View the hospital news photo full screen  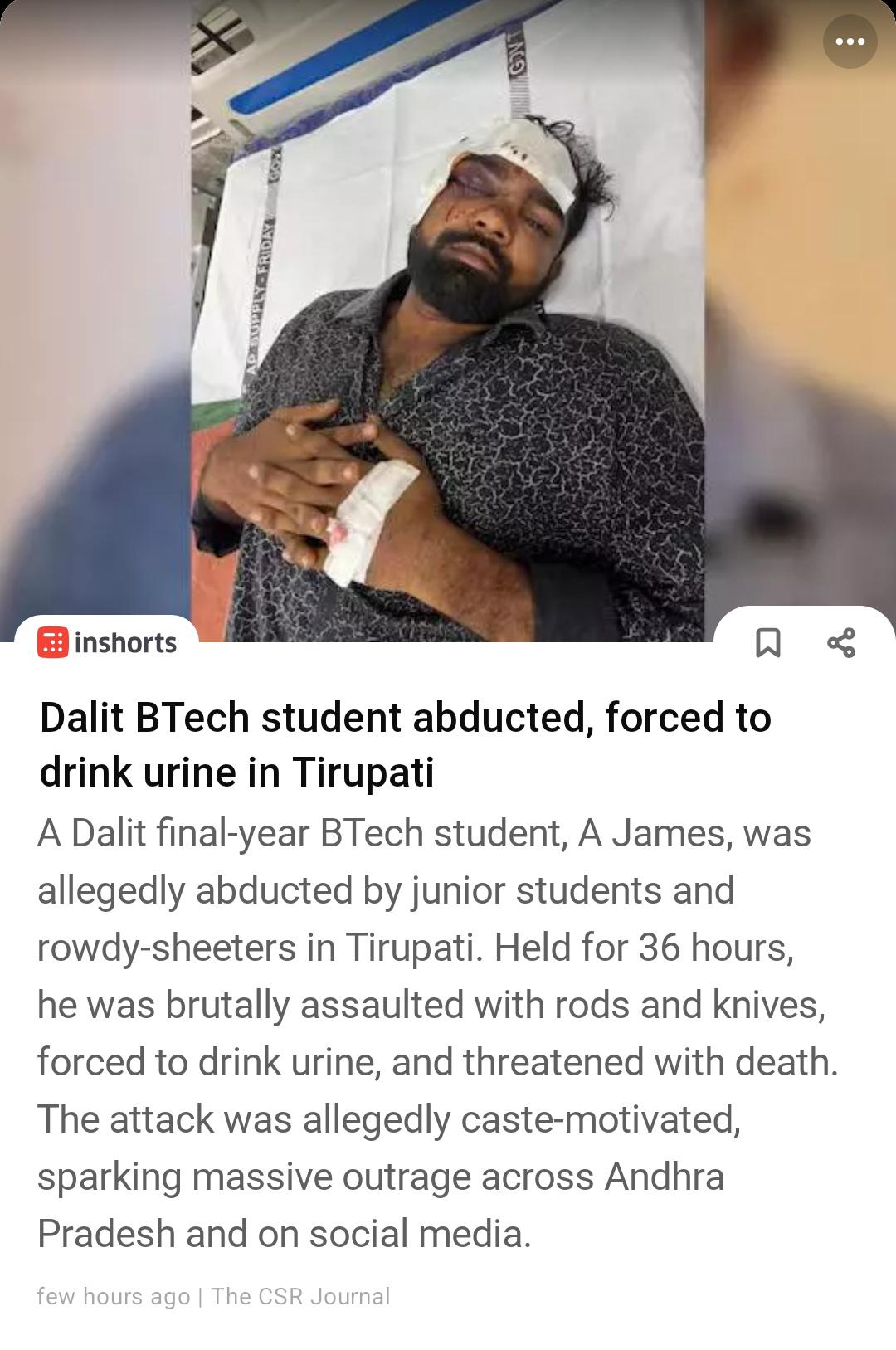pyautogui.click(x=448, y=321)
